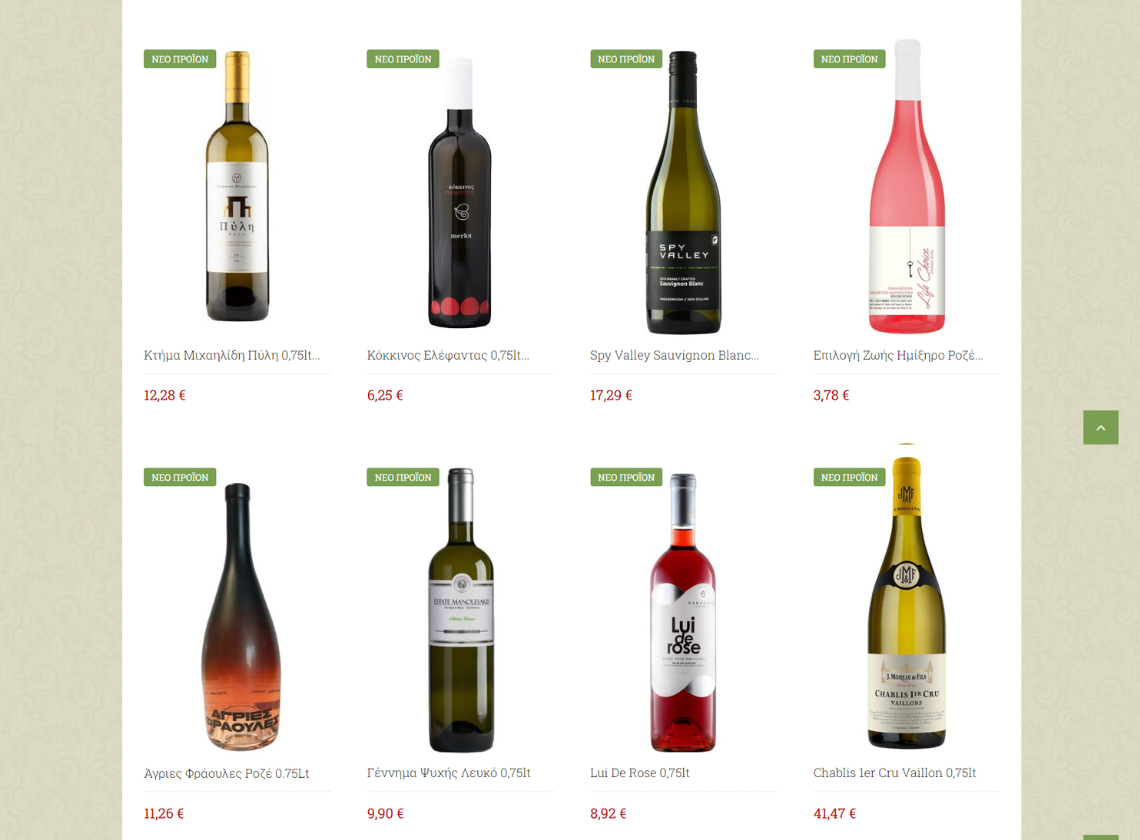Select the Lui de rose bottle image
The width and height of the screenshot is (1140, 840).
[x=683, y=612]
